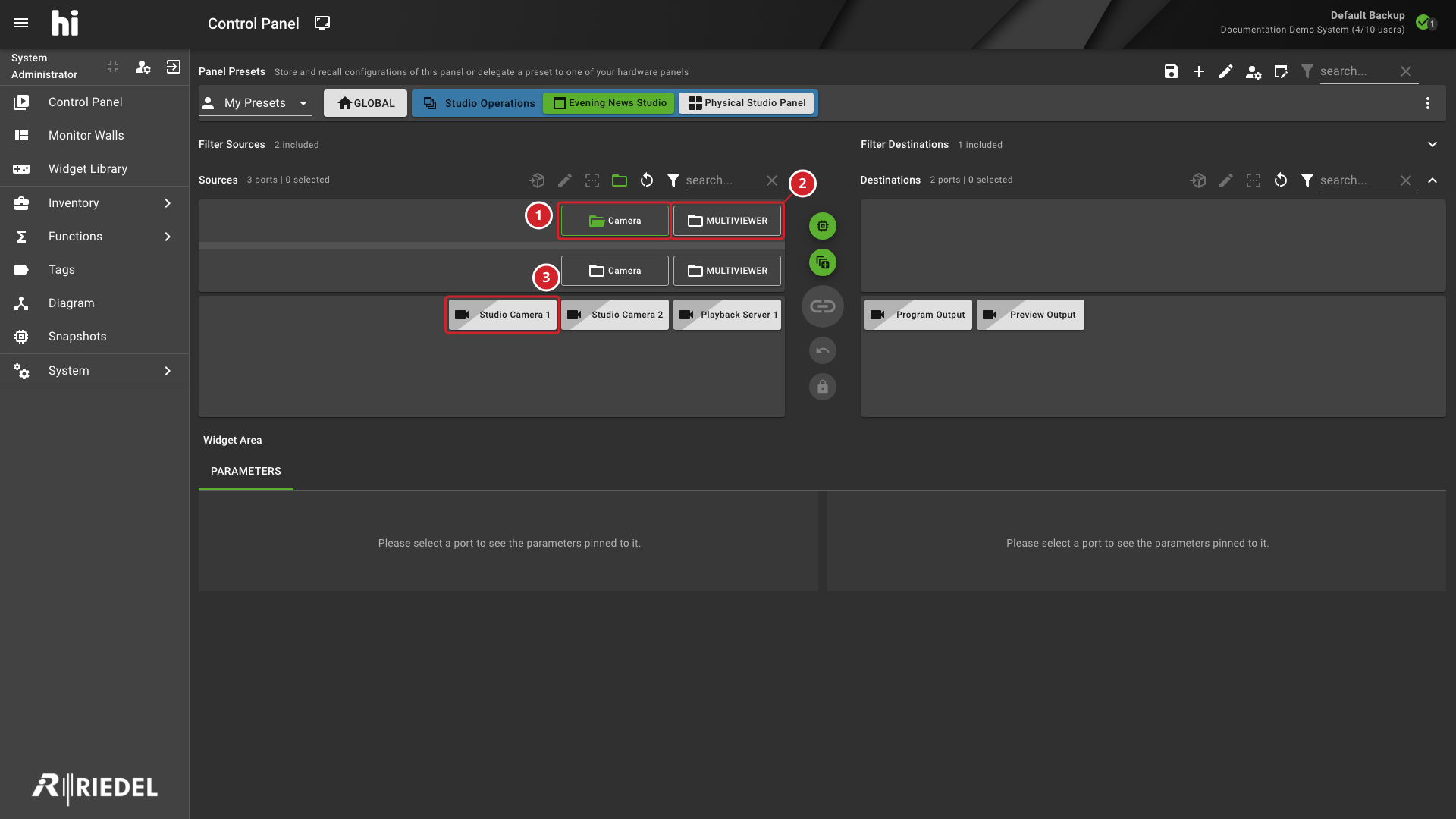Click the user settings icon in sidebar header
The width and height of the screenshot is (1456, 819).
pyautogui.click(x=143, y=67)
